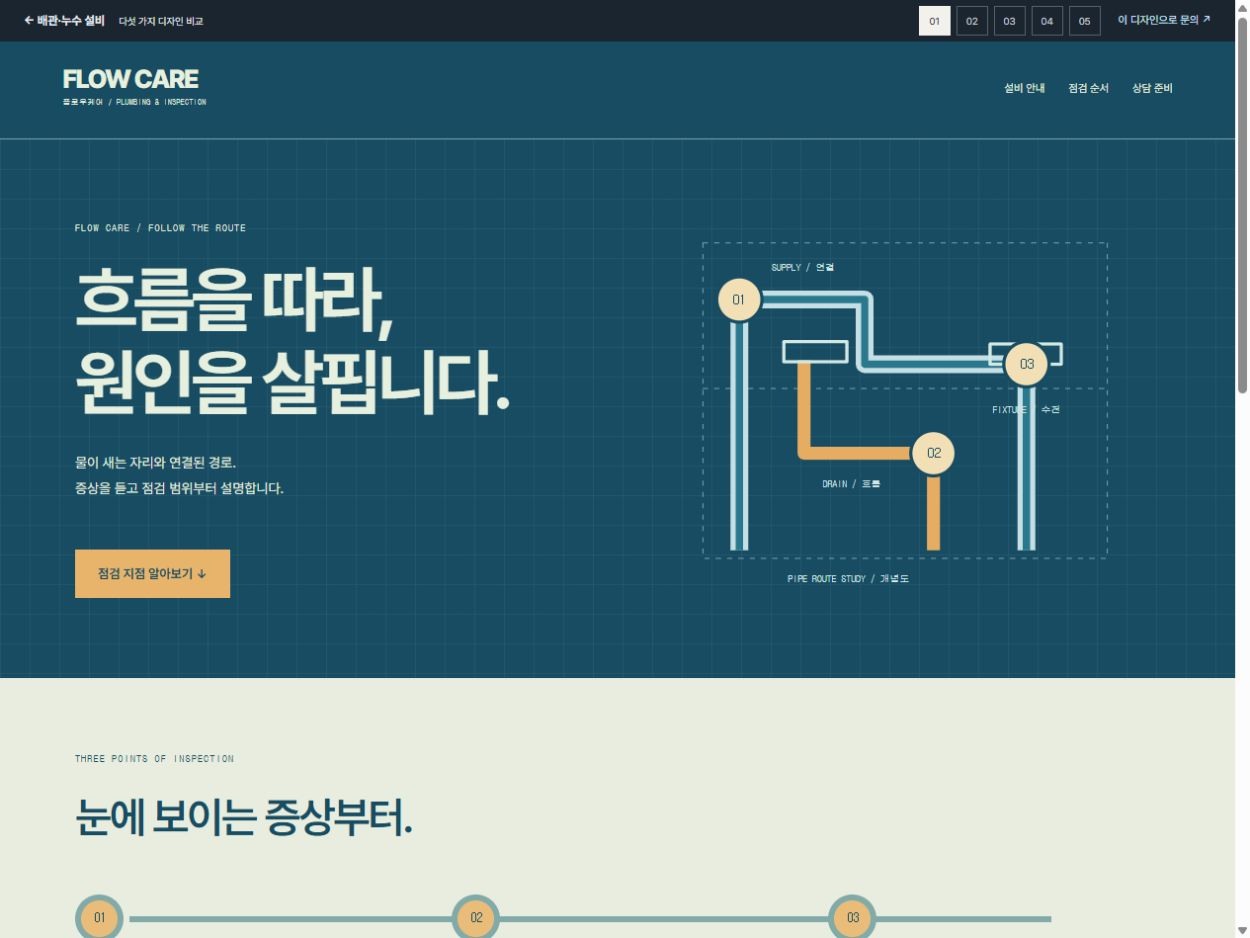Click pipe diagram node 02

tap(934, 453)
